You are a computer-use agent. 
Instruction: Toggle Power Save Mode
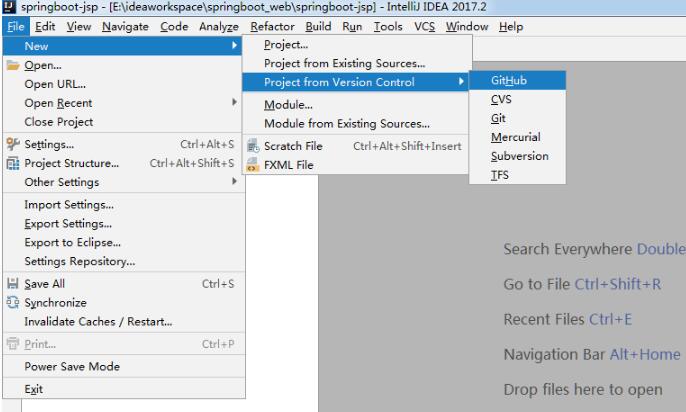(x=122, y=367)
